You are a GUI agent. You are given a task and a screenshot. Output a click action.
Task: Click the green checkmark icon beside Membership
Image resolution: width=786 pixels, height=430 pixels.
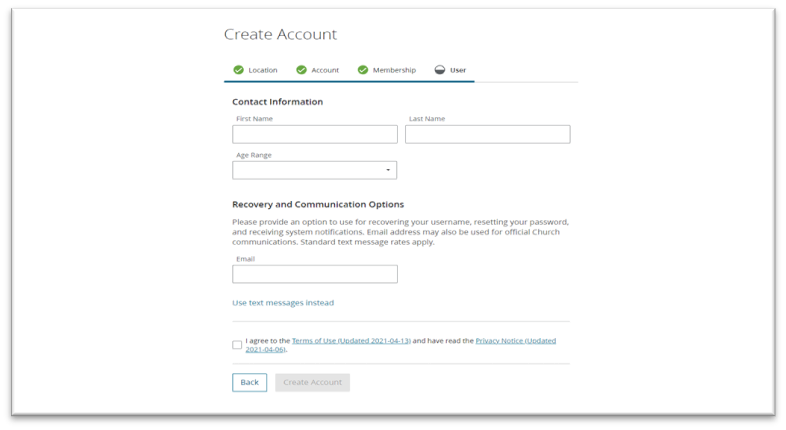click(x=363, y=70)
